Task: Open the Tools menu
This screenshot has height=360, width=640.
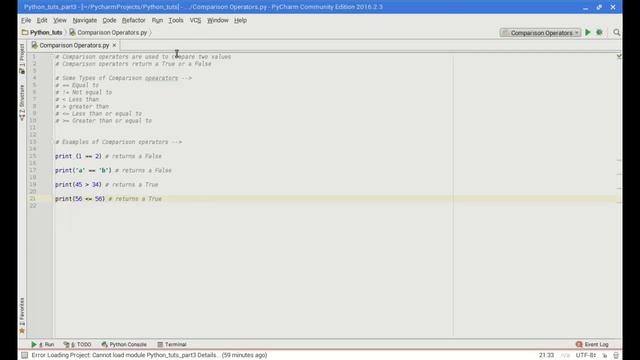Action: [176, 20]
